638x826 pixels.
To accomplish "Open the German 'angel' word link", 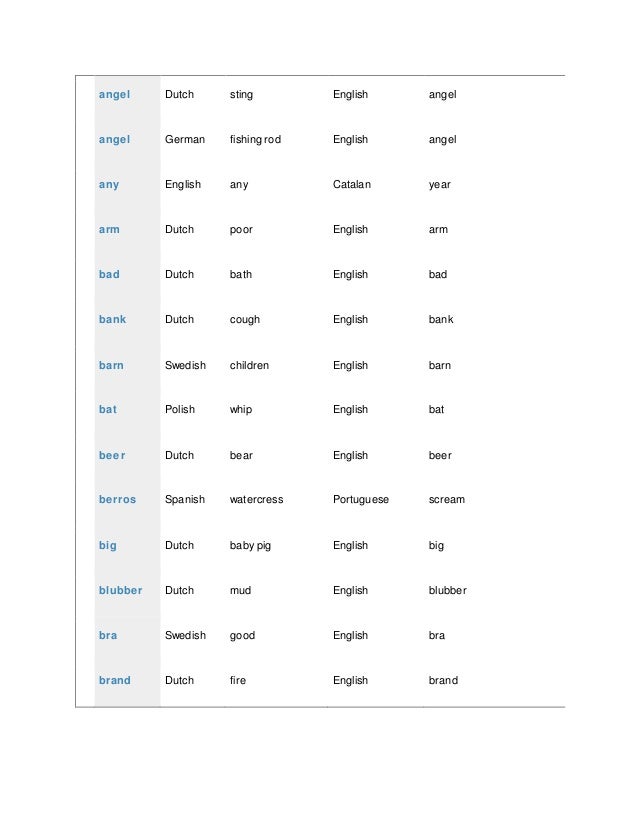I will pyautogui.click(x=114, y=140).
